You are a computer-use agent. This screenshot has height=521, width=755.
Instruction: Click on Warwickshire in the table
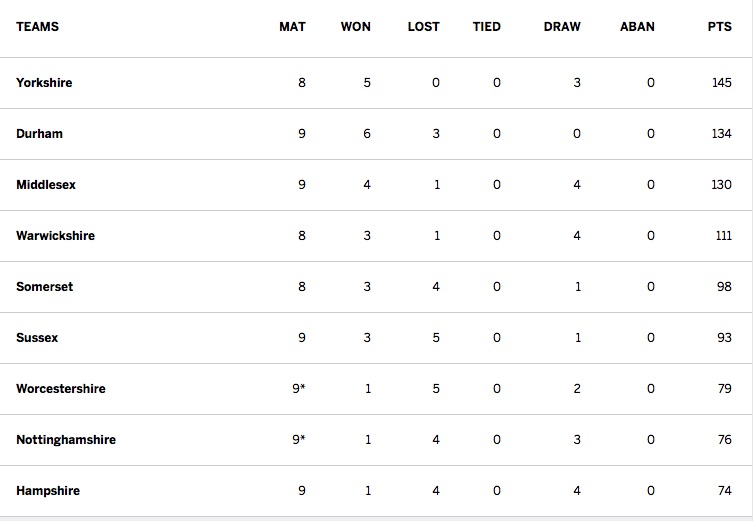point(55,236)
